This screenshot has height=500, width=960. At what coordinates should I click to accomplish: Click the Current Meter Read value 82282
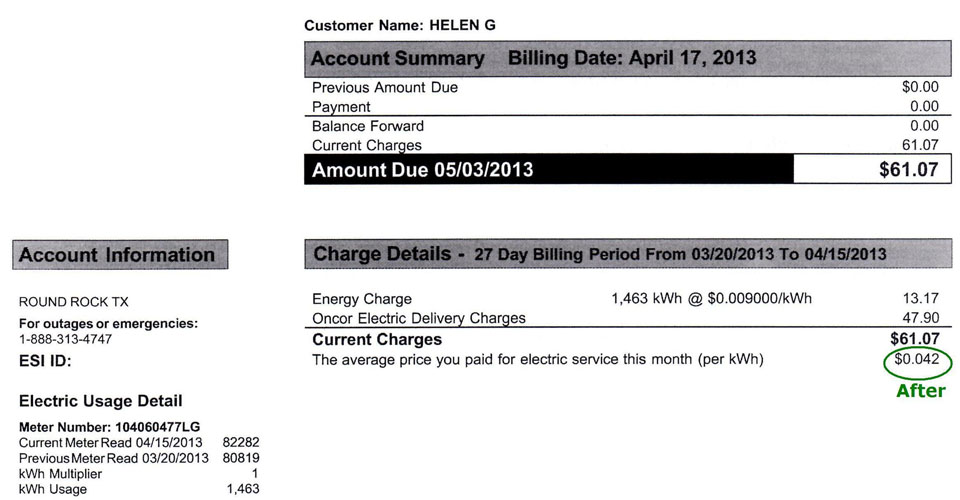(x=241, y=442)
